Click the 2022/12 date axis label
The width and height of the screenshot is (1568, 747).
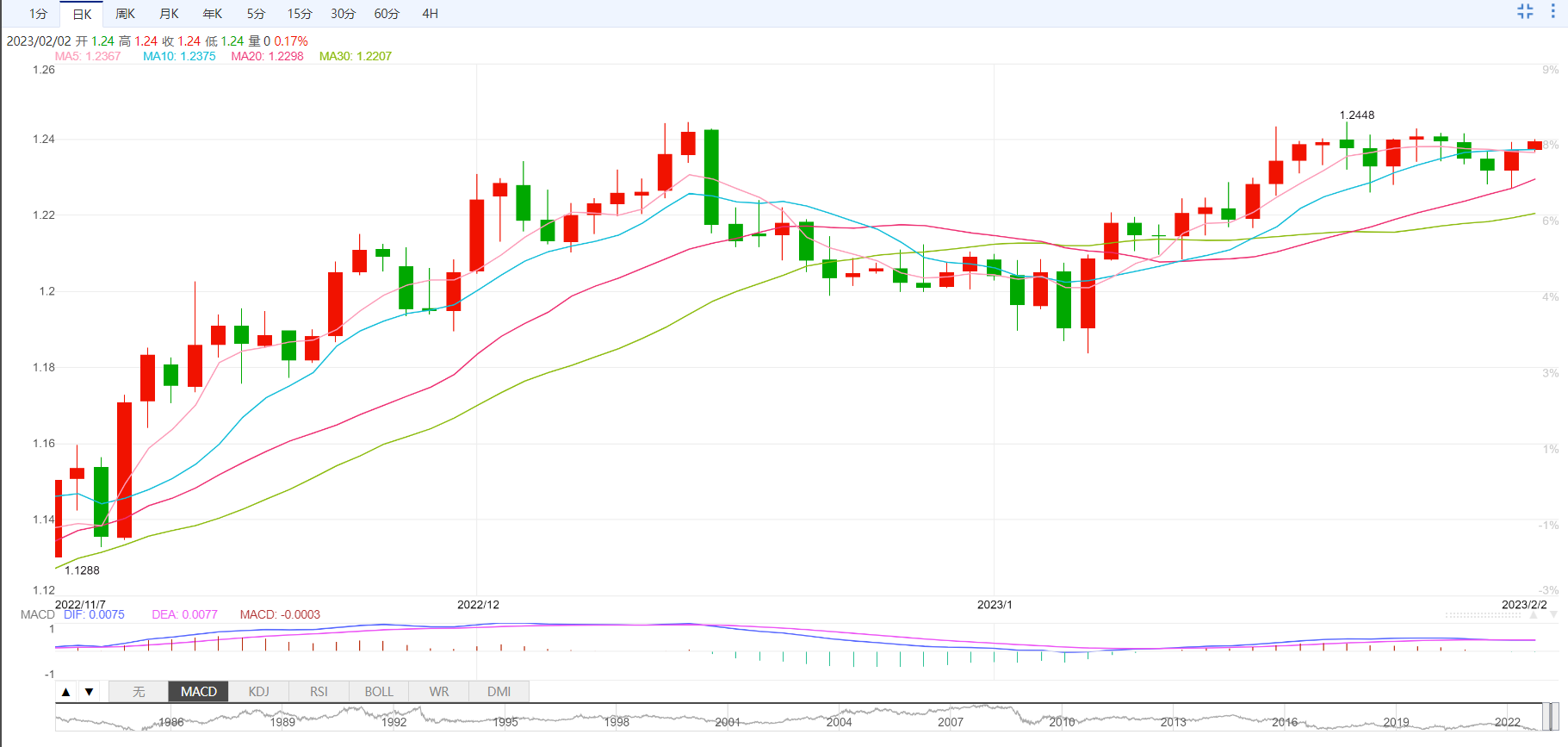[478, 604]
